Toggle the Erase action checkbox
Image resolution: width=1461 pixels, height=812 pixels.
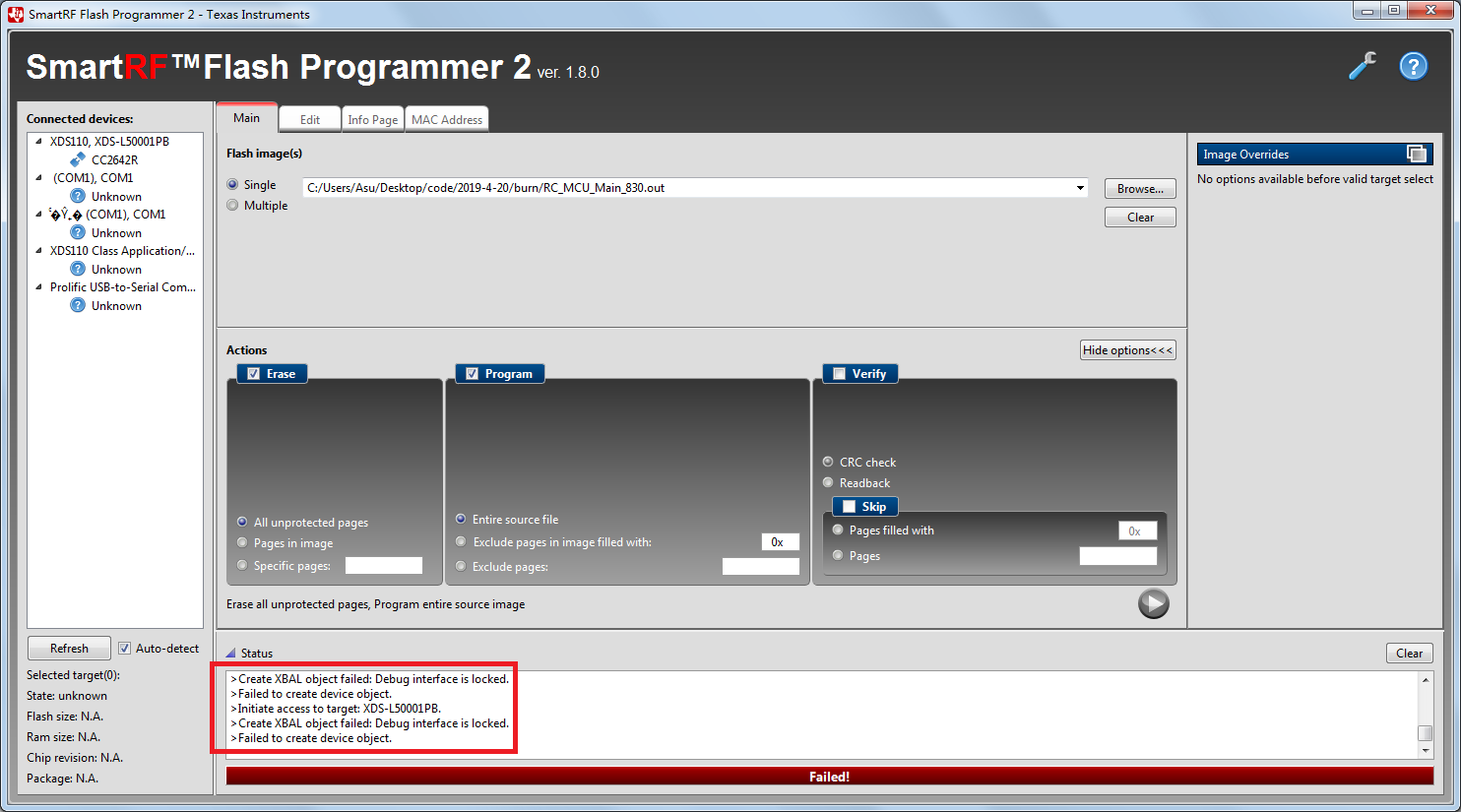(253, 374)
